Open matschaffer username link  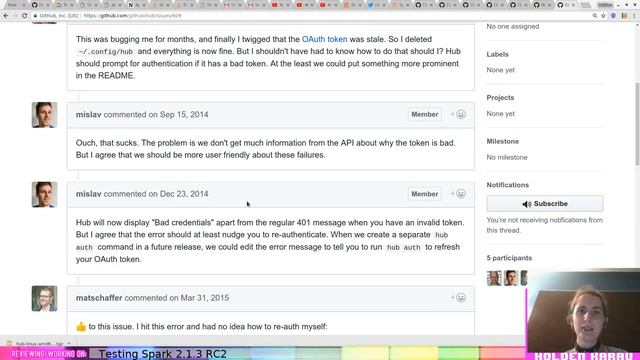(x=99, y=298)
